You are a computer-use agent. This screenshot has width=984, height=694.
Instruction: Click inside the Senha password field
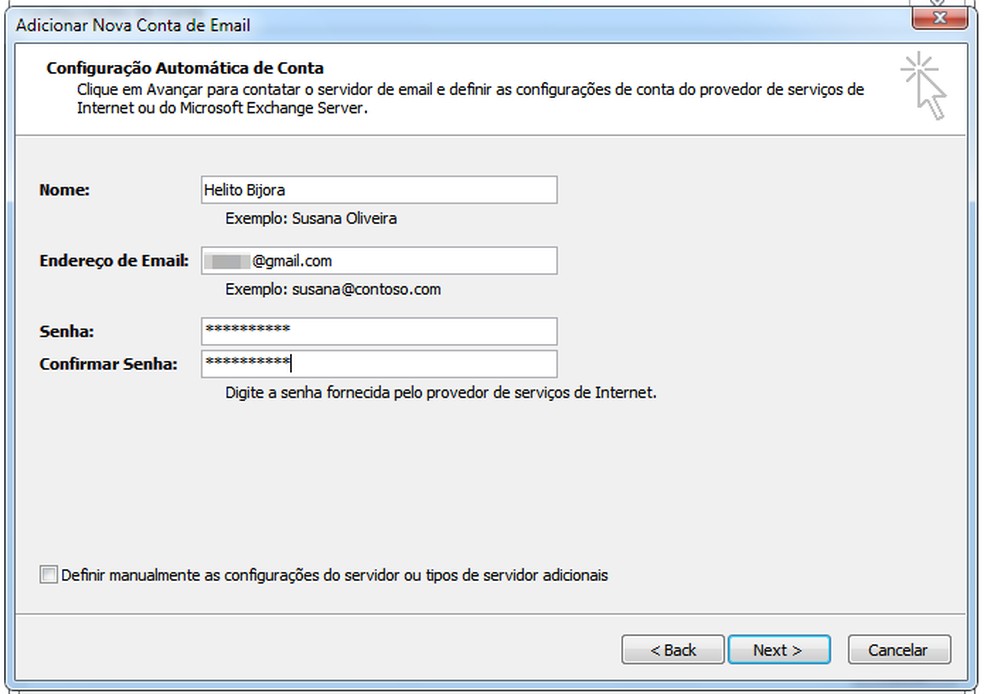click(380, 331)
